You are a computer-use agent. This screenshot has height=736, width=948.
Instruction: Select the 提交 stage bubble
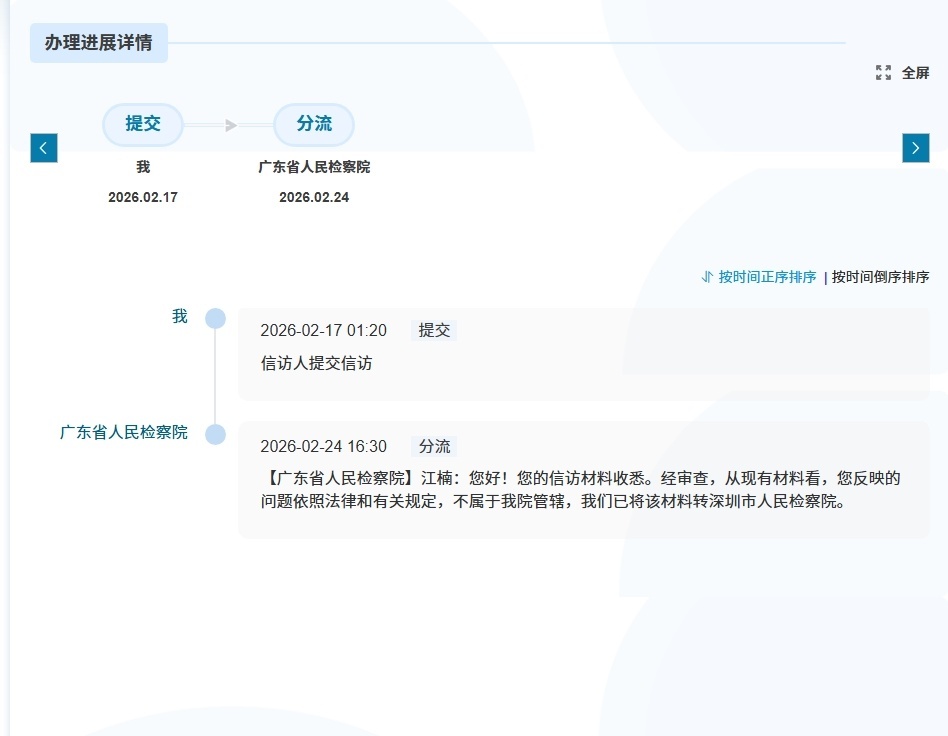coord(143,124)
